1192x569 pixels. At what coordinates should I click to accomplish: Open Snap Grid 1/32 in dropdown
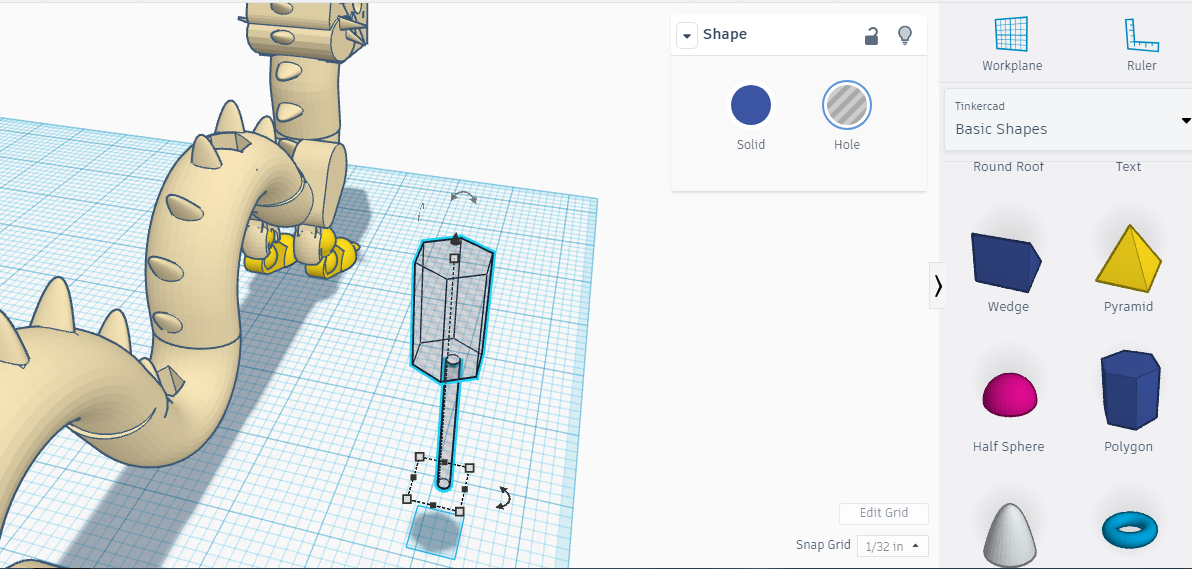point(892,545)
